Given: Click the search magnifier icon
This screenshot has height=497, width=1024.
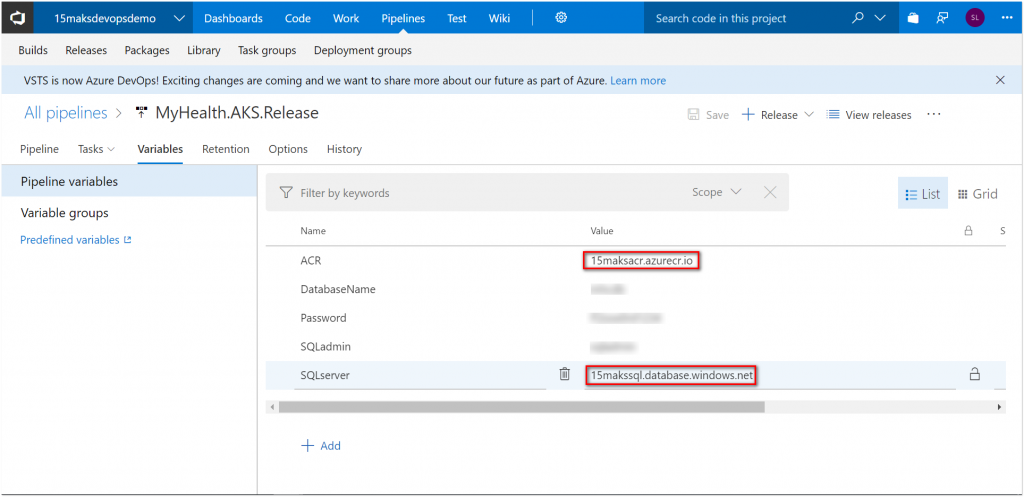Looking at the screenshot, I should tap(858, 18).
